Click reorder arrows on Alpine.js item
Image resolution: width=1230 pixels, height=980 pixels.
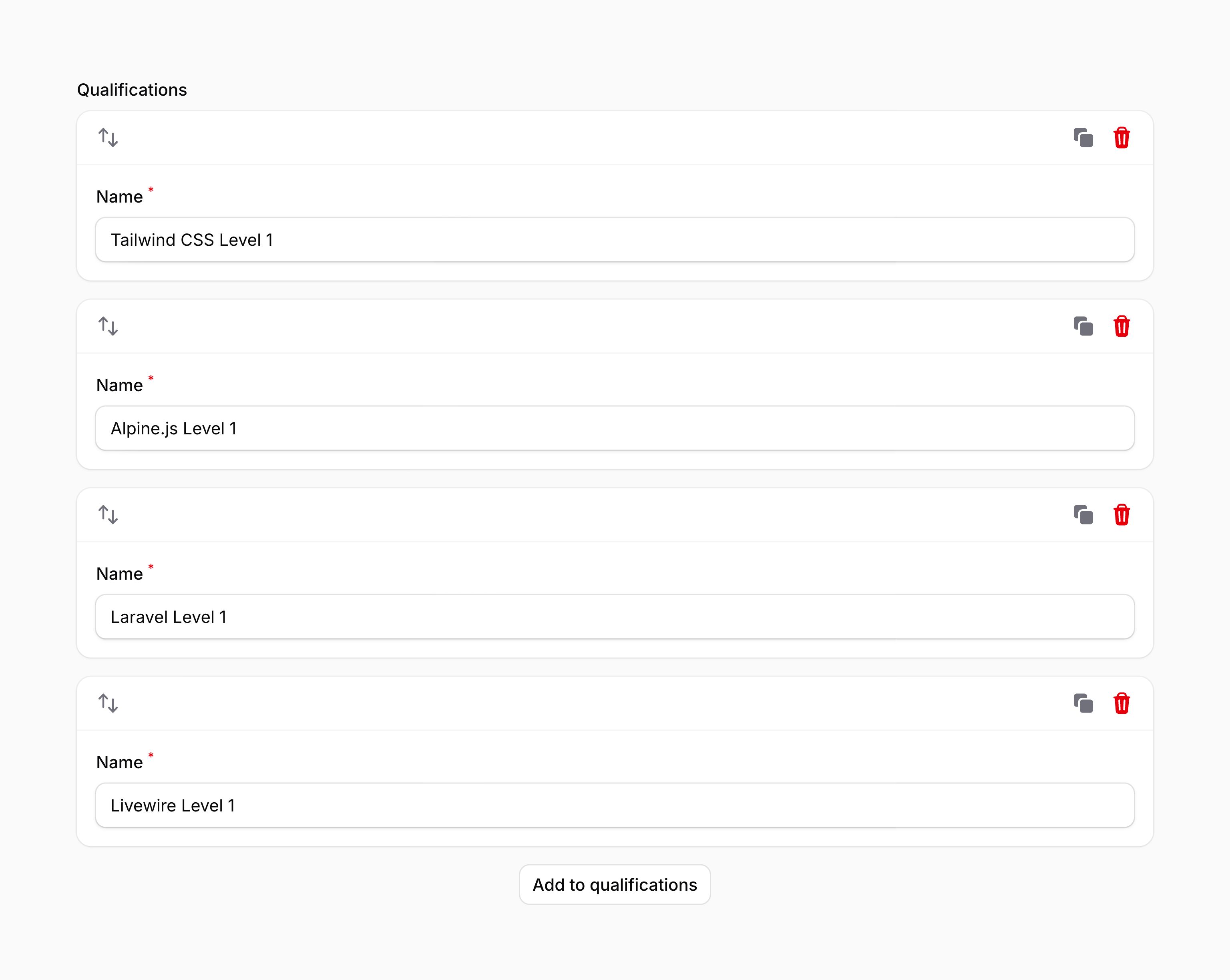(x=108, y=326)
